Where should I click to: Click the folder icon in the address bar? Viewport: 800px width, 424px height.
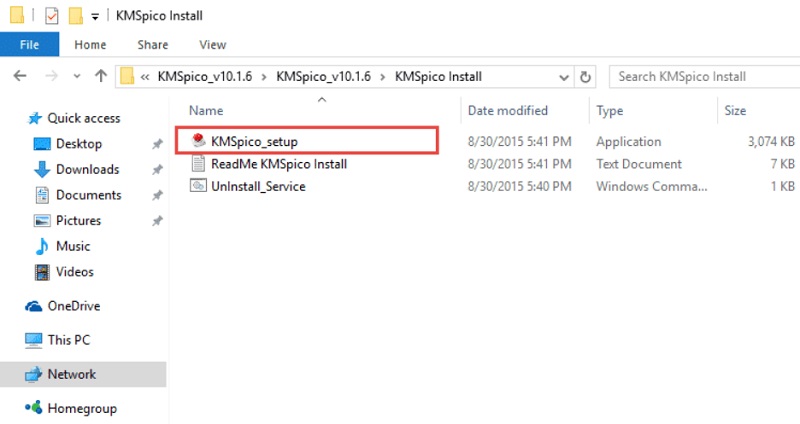point(127,77)
